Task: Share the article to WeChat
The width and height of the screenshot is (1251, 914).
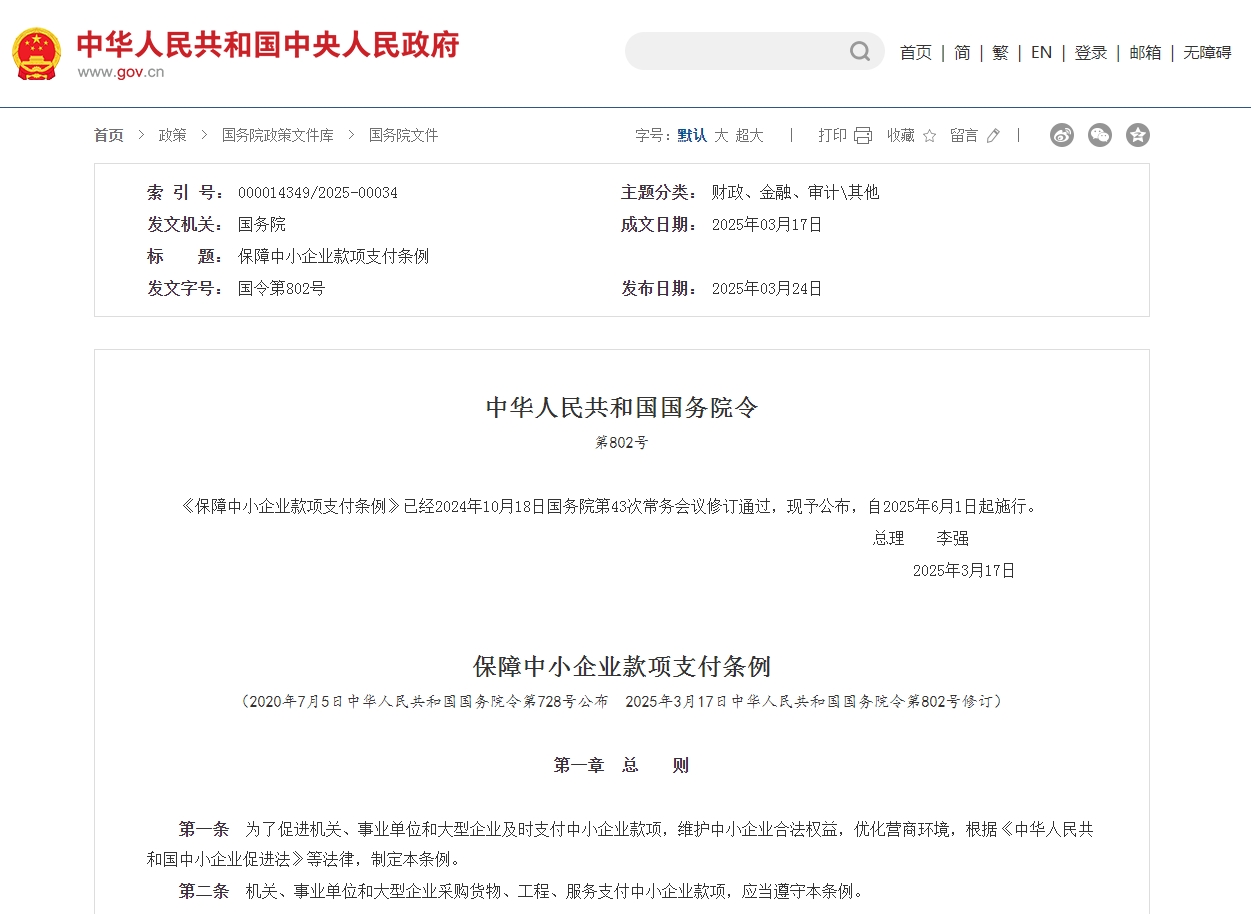Action: pos(1100,135)
